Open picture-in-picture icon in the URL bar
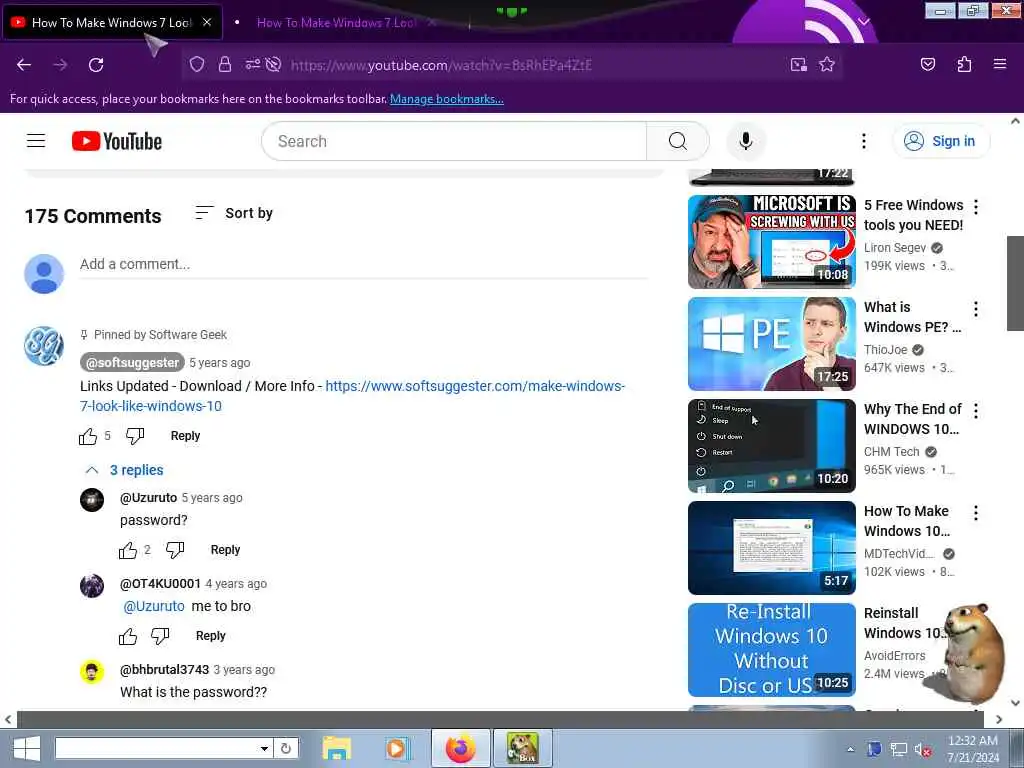 [x=798, y=64]
